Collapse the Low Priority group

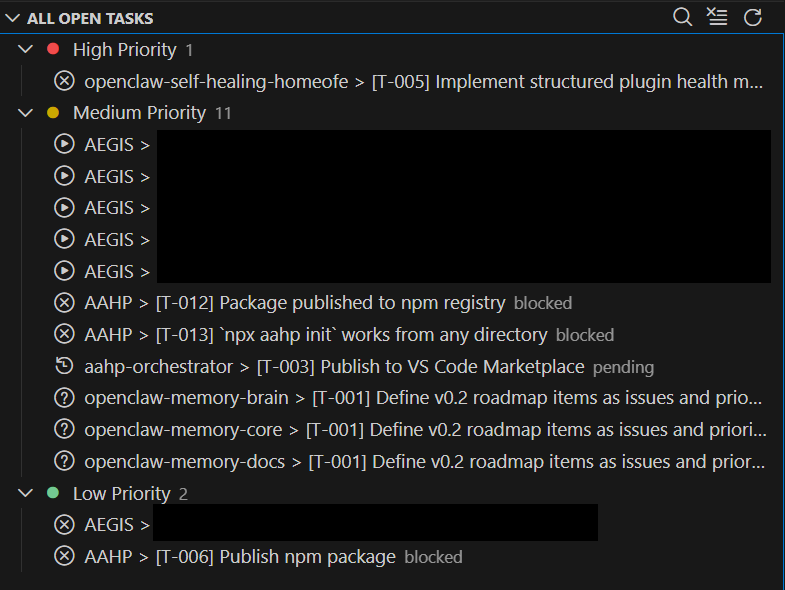point(26,494)
